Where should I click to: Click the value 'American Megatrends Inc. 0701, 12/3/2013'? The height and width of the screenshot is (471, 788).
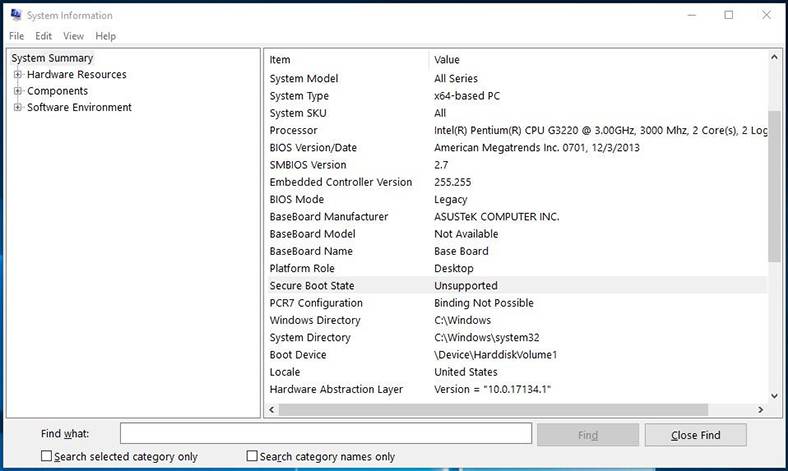(537, 148)
